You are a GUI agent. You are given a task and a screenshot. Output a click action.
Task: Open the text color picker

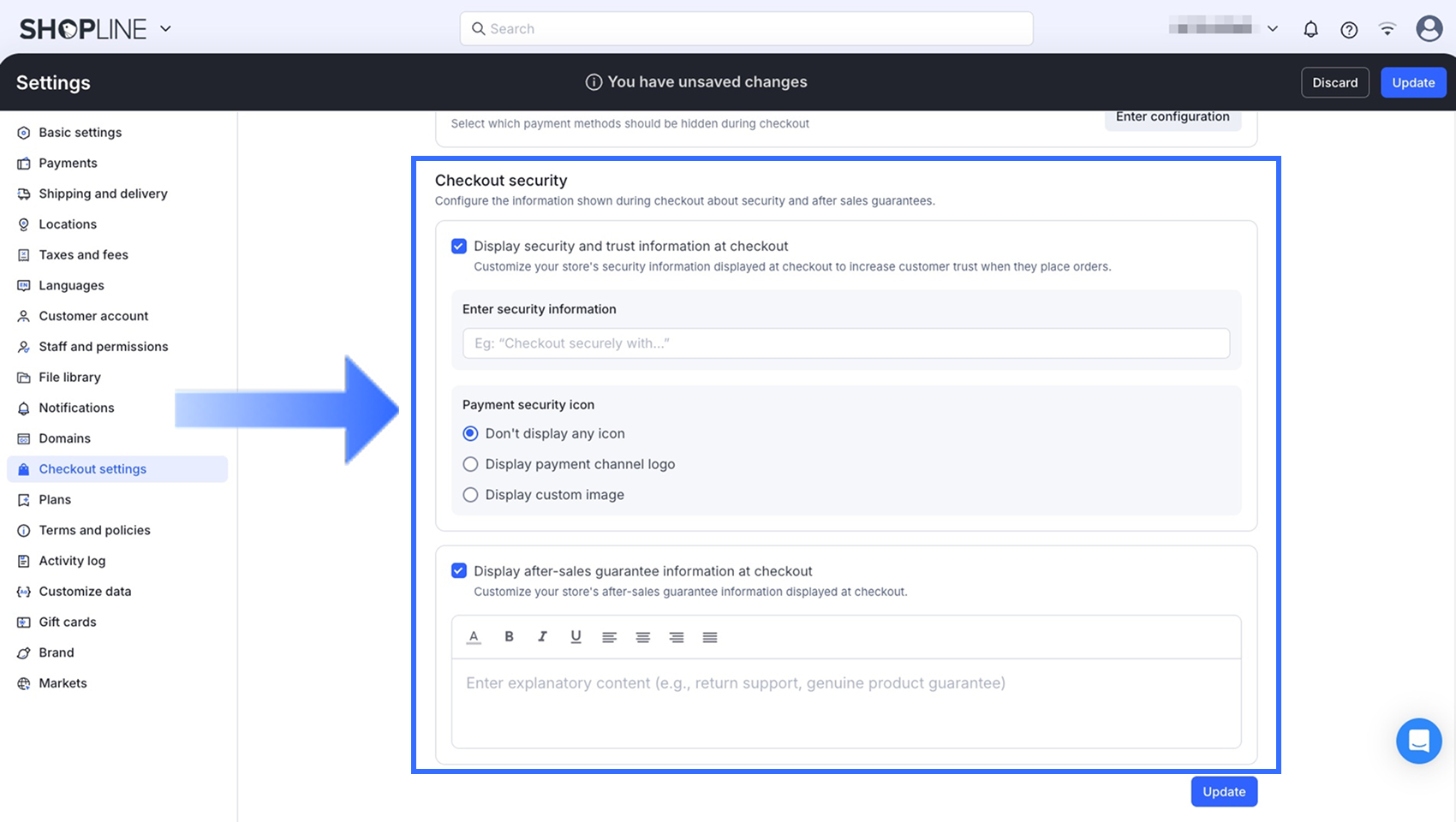point(474,636)
